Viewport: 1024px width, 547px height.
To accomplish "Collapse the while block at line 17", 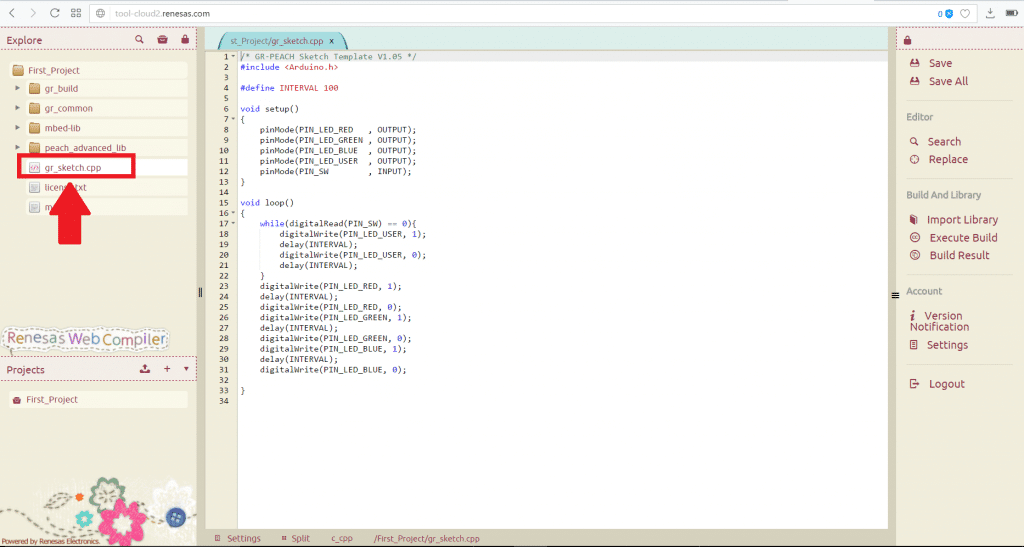I will click(233, 223).
